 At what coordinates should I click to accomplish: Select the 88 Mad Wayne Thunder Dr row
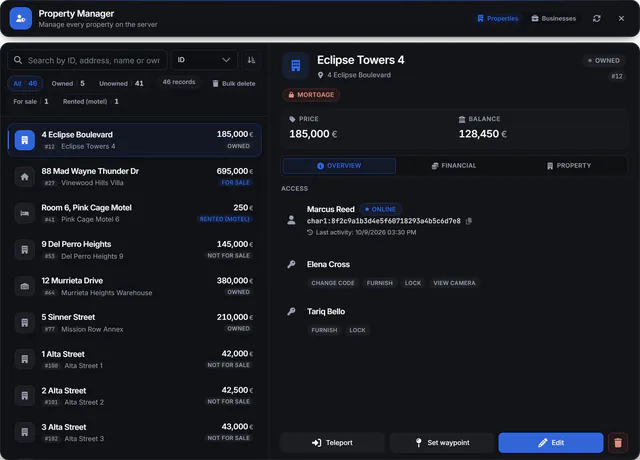(x=134, y=177)
